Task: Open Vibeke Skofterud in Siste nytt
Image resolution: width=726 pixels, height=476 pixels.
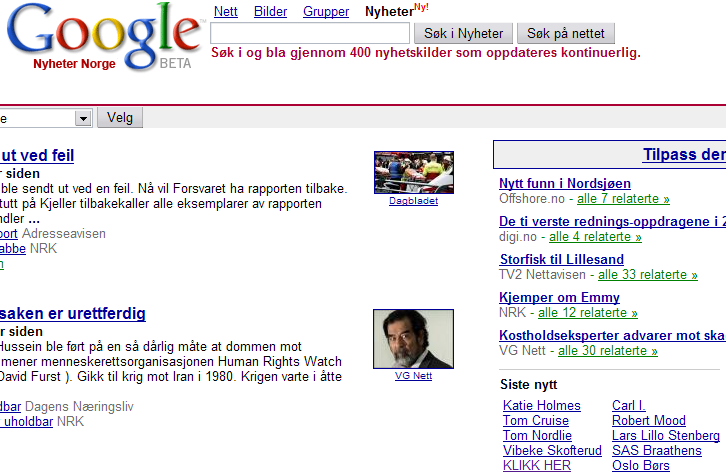Action: point(552,450)
